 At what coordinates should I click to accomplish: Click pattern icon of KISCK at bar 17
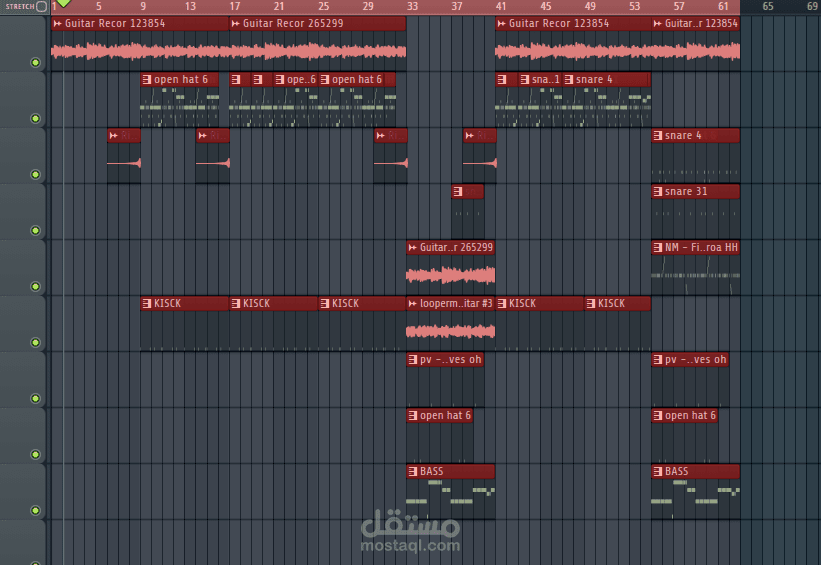(236, 304)
